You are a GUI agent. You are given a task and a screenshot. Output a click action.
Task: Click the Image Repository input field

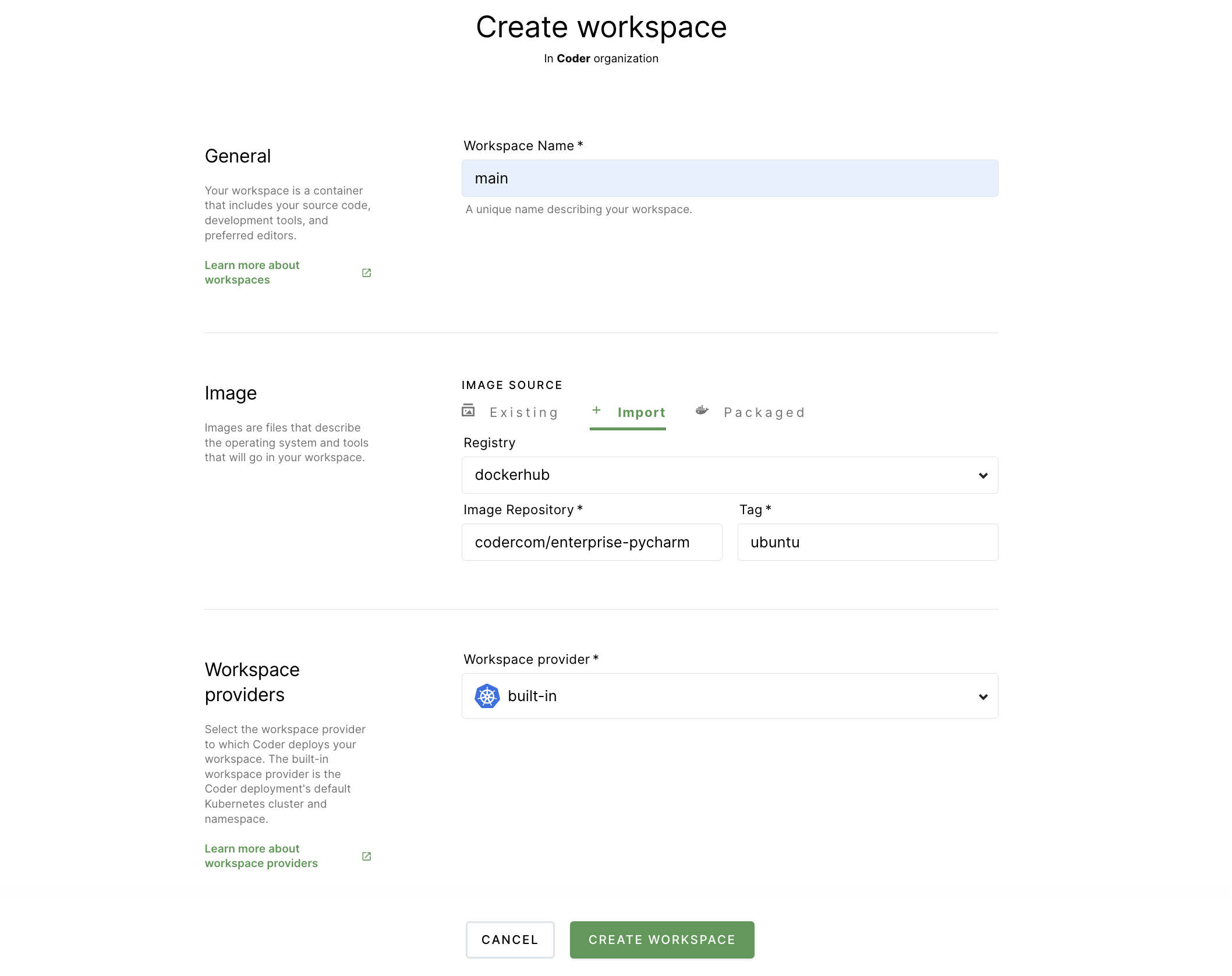click(592, 542)
